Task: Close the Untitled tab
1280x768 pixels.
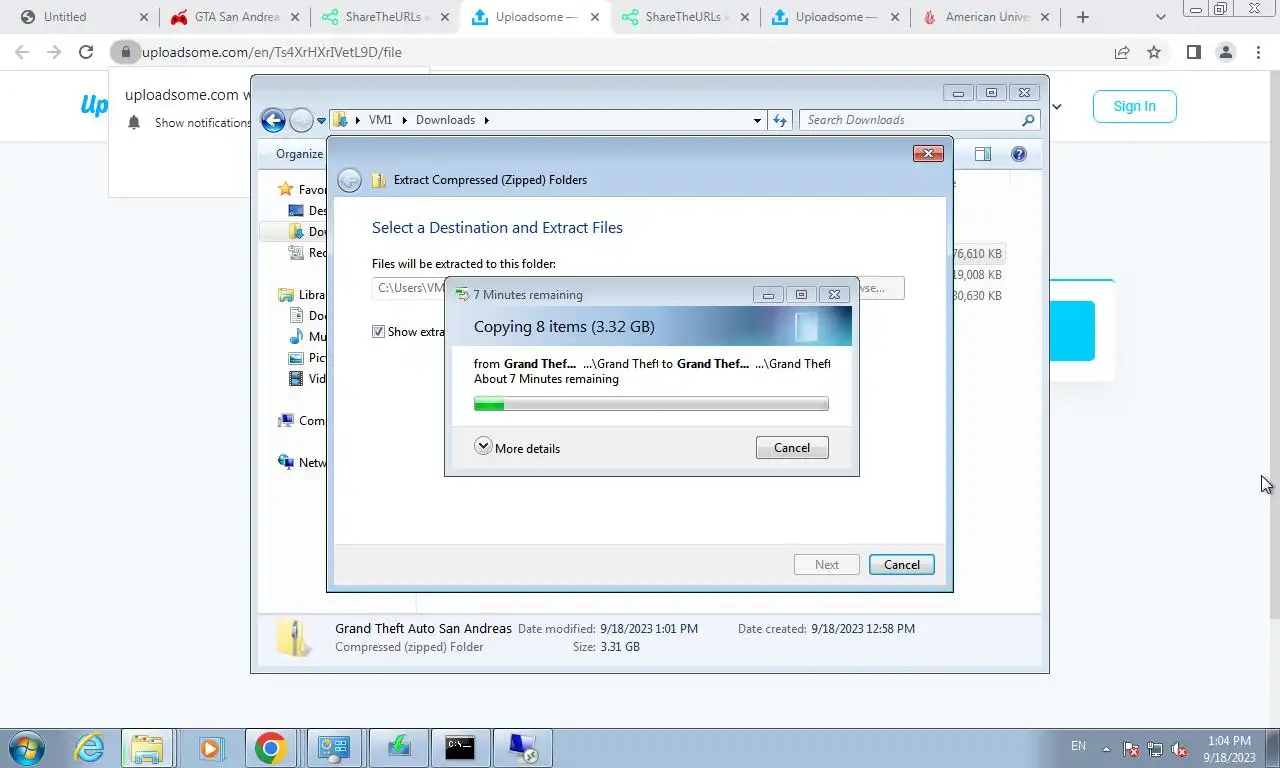Action: [x=143, y=17]
